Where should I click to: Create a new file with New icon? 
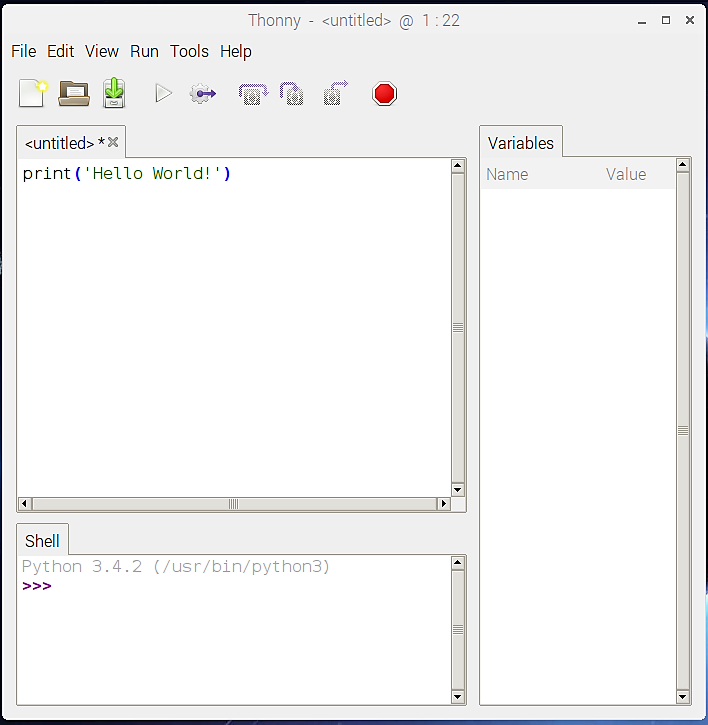tap(33, 93)
